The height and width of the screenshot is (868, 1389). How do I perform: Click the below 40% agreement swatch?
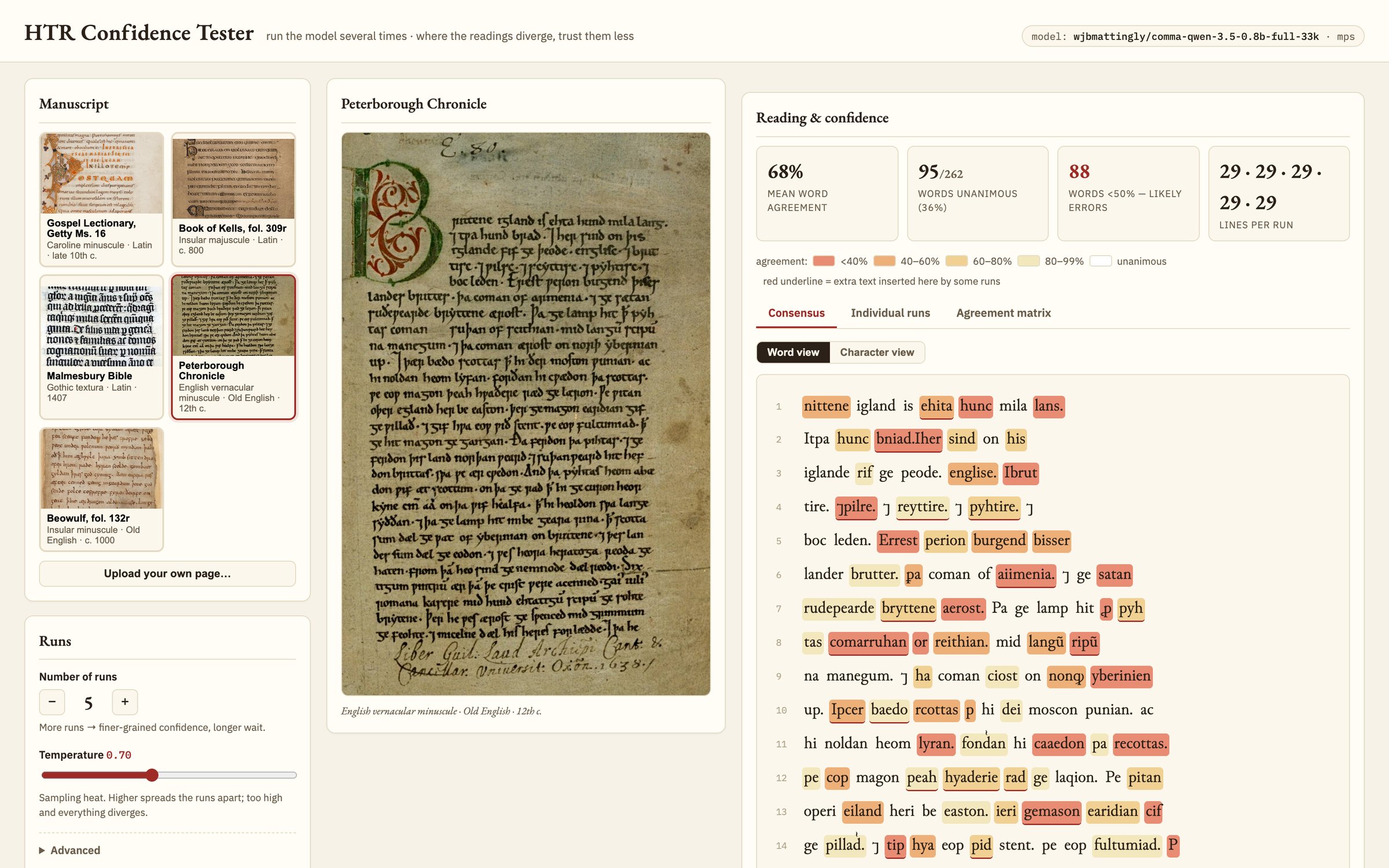click(x=824, y=261)
